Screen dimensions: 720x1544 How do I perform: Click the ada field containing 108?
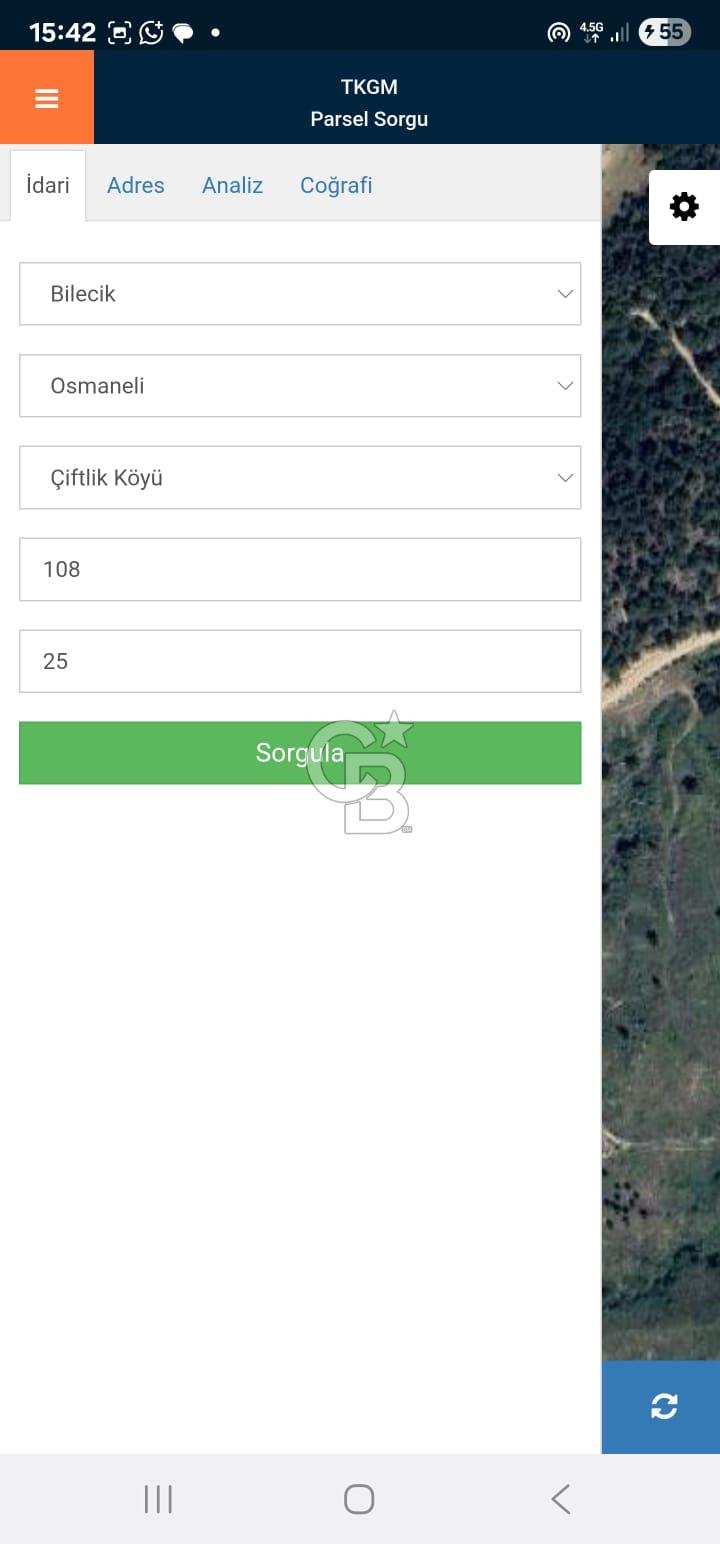coord(300,569)
